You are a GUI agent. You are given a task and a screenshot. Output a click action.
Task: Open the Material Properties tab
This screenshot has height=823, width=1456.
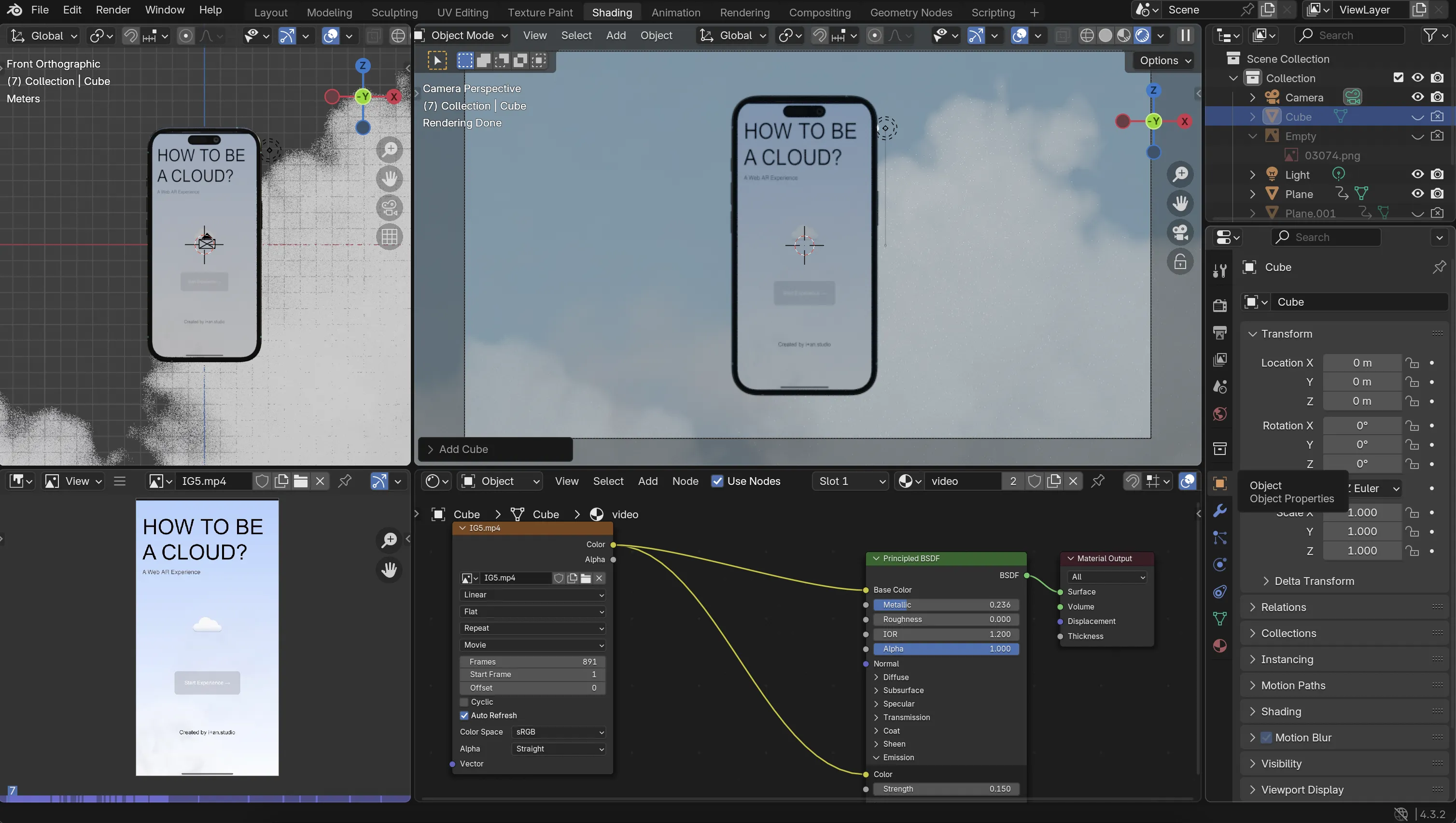(1219, 645)
